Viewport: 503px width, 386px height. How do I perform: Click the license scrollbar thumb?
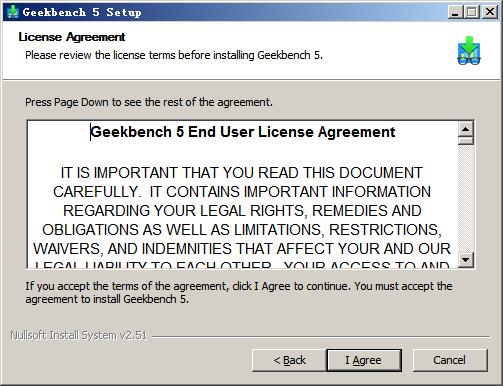(x=466, y=141)
